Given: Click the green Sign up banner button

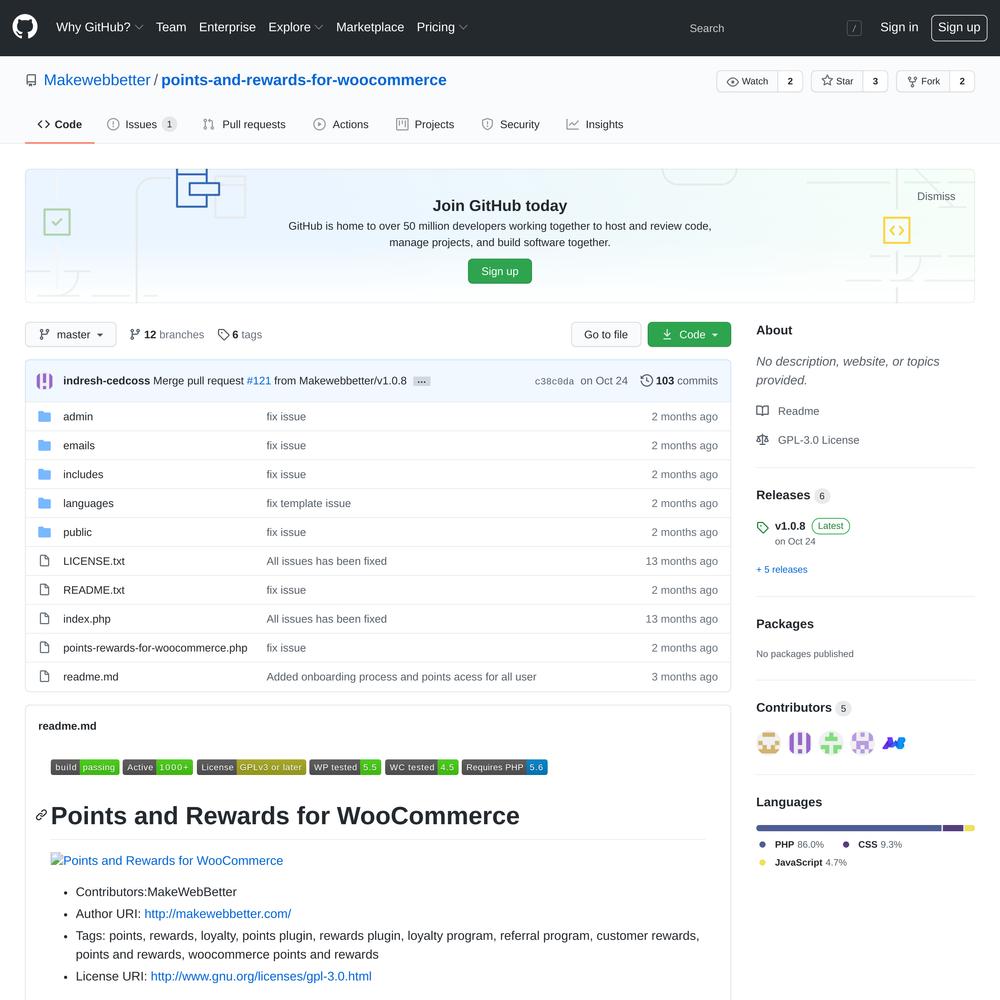Looking at the screenshot, I should [499, 271].
